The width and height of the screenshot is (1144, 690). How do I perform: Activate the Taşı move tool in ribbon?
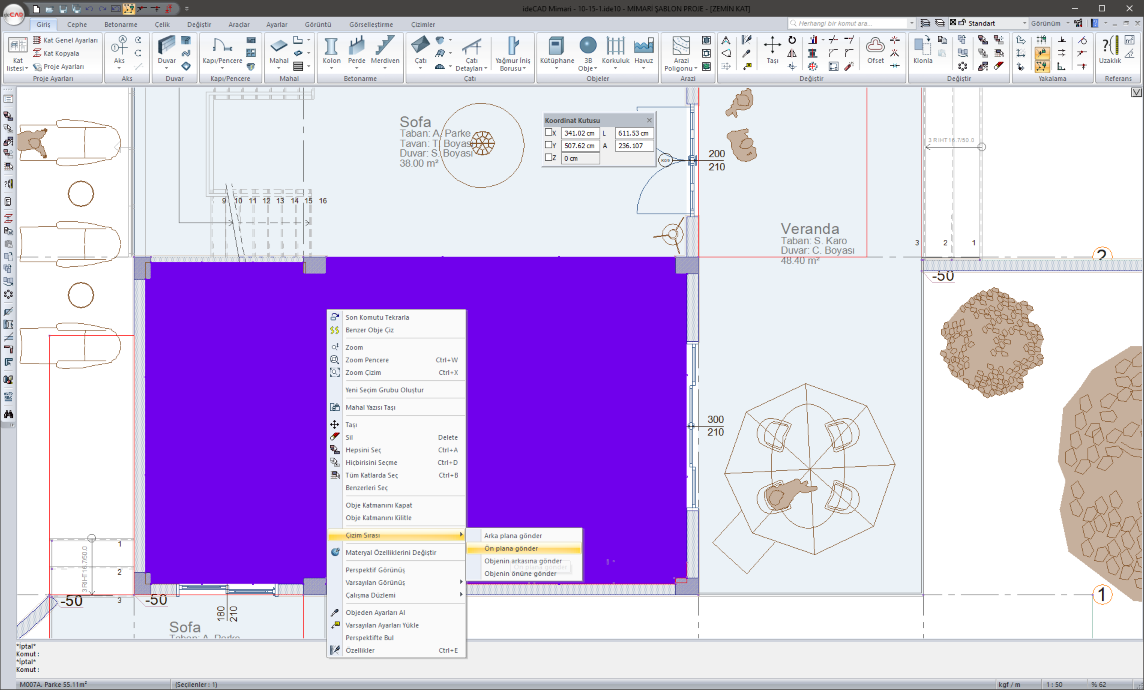click(x=772, y=49)
